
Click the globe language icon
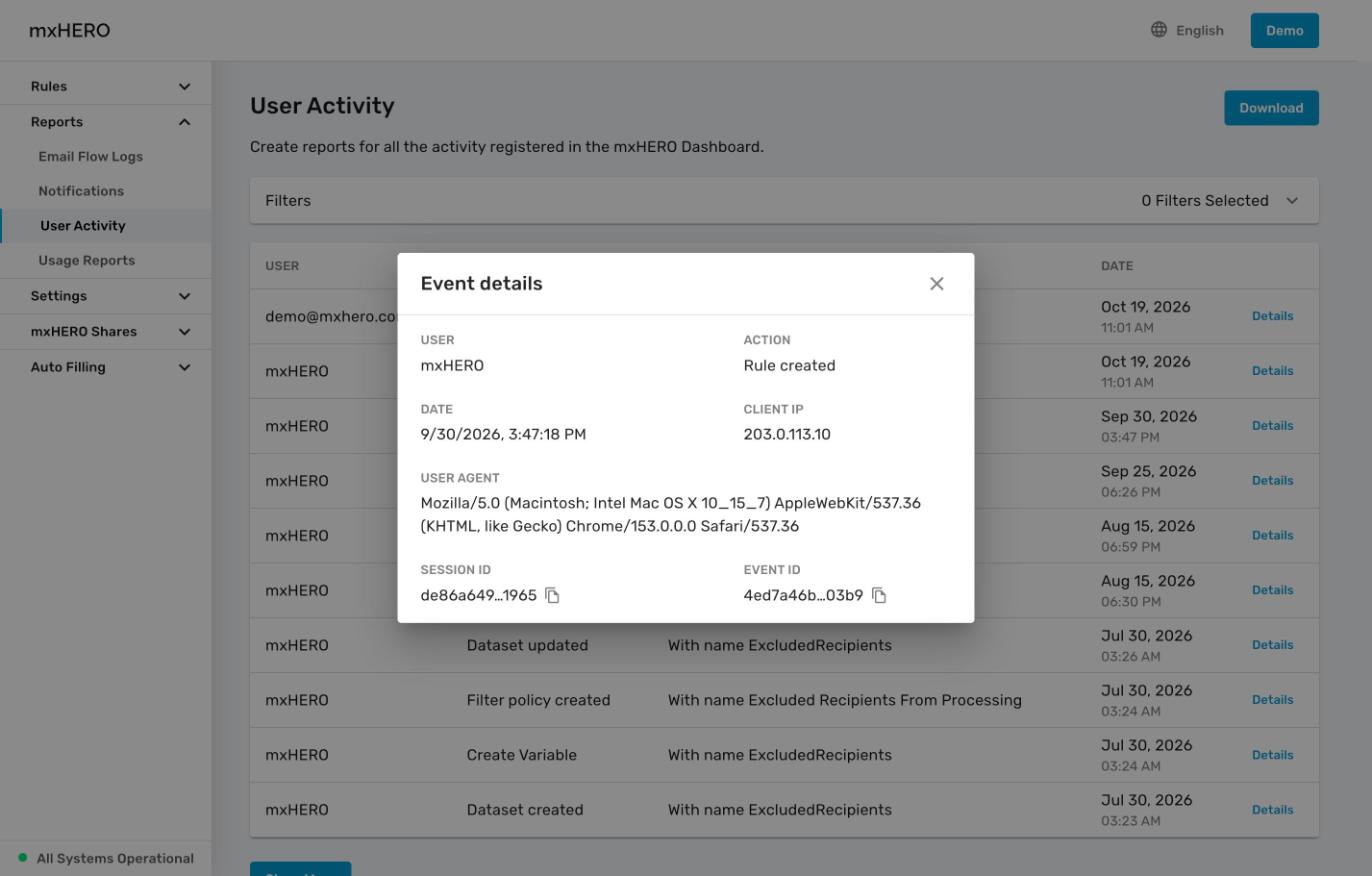point(1159,30)
